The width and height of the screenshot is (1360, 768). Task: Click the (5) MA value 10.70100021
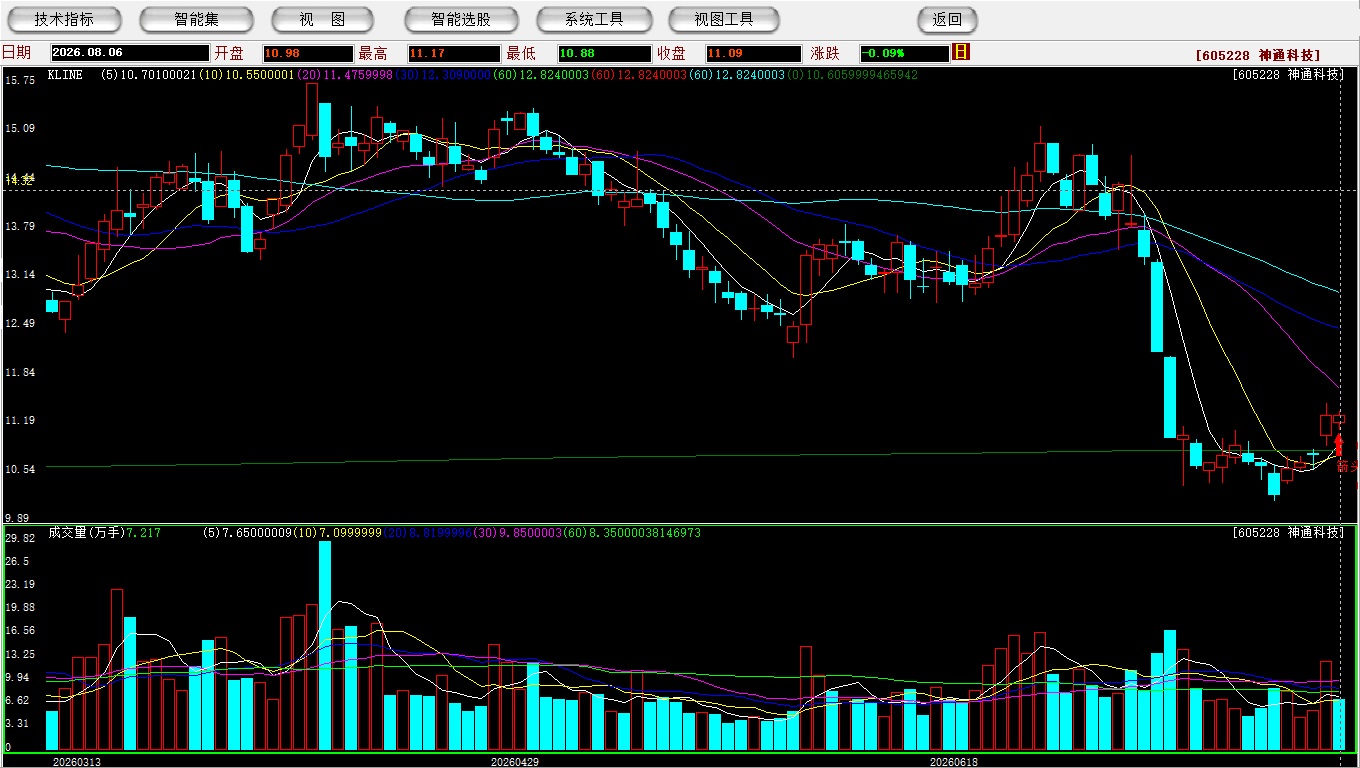click(x=149, y=75)
